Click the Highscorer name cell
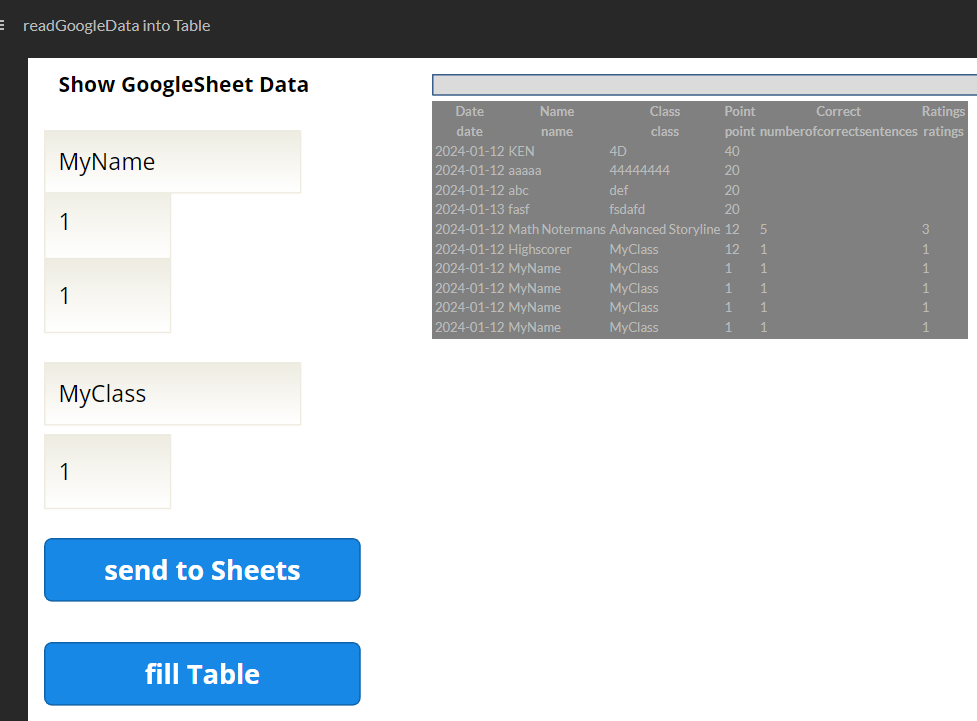Screen dimensions: 977x721 (539, 249)
